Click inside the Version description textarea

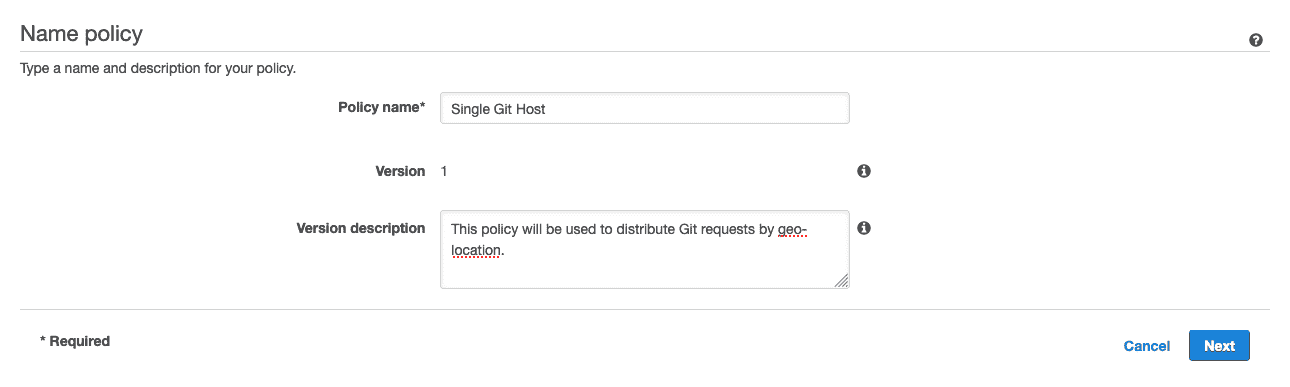pos(645,249)
